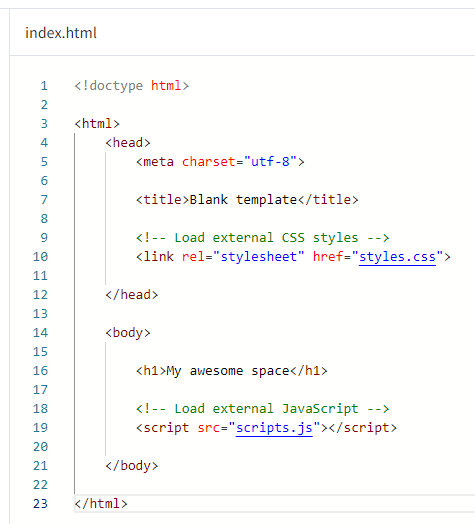Screen dimensions: 475x524
Task: Click the Load external CSS styles comment
Action: click(x=262, y=238)
